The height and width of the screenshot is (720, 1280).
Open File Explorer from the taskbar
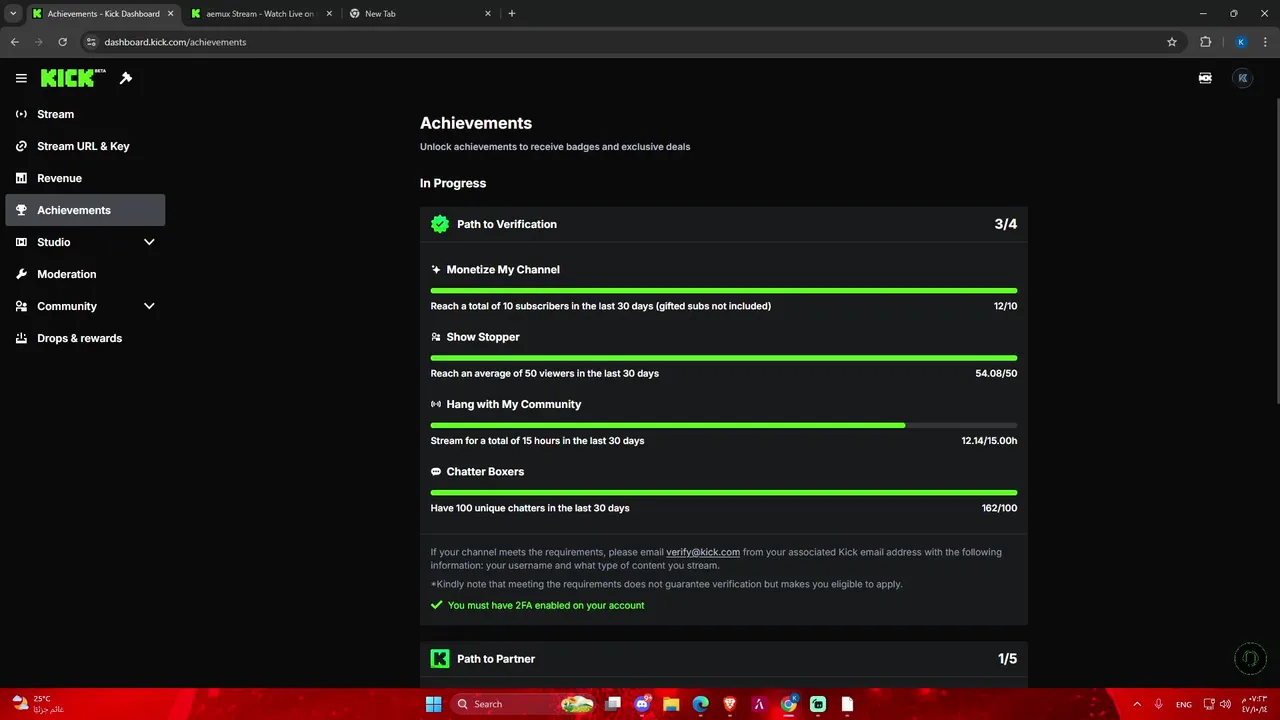tap(671, 704)
